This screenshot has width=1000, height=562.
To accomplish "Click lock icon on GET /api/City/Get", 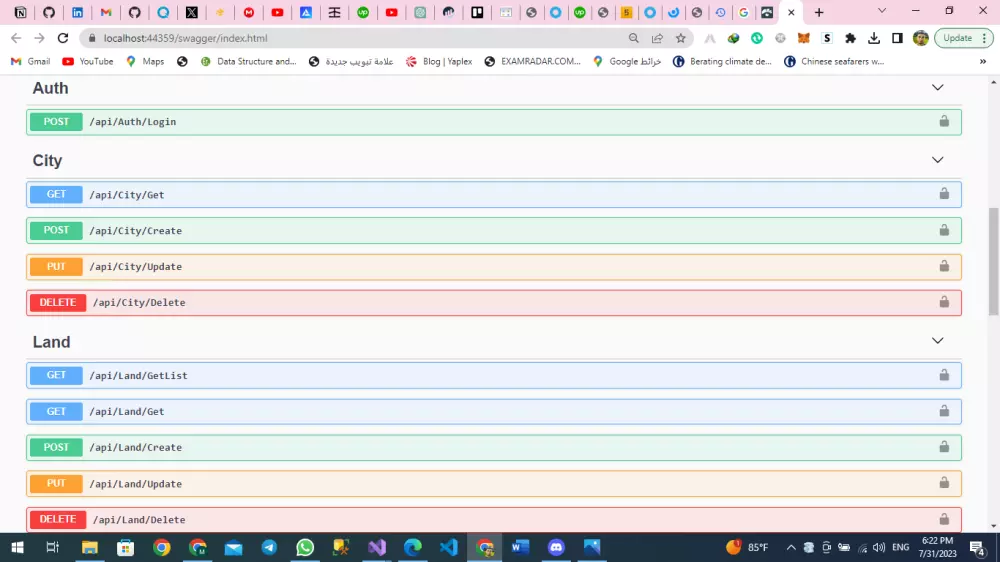I will coord(944,194).
